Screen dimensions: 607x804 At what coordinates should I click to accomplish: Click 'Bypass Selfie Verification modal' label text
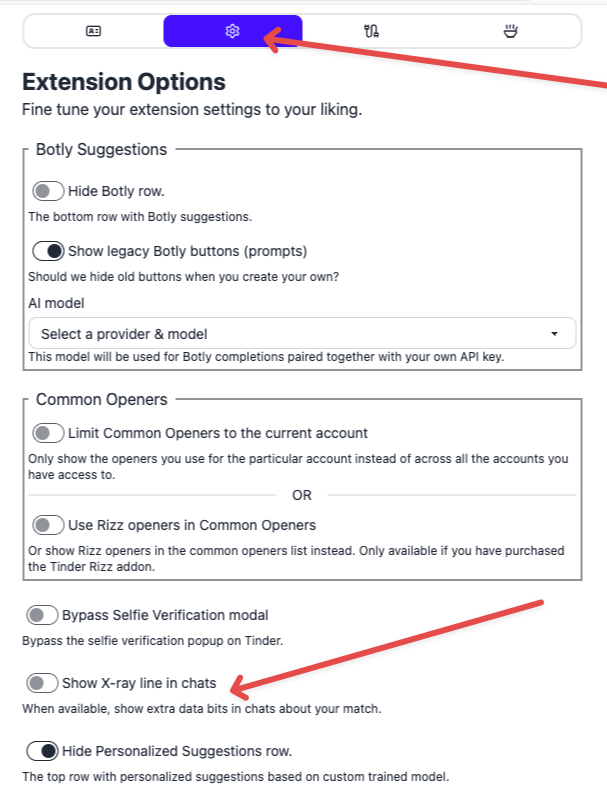[x=165, y=615]
